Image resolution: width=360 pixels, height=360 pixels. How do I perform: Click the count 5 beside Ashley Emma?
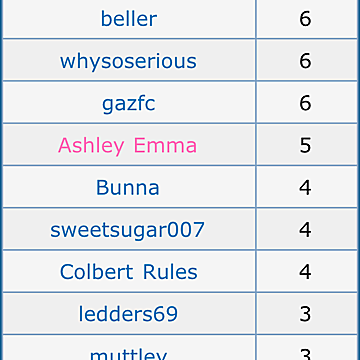(305, 146)
